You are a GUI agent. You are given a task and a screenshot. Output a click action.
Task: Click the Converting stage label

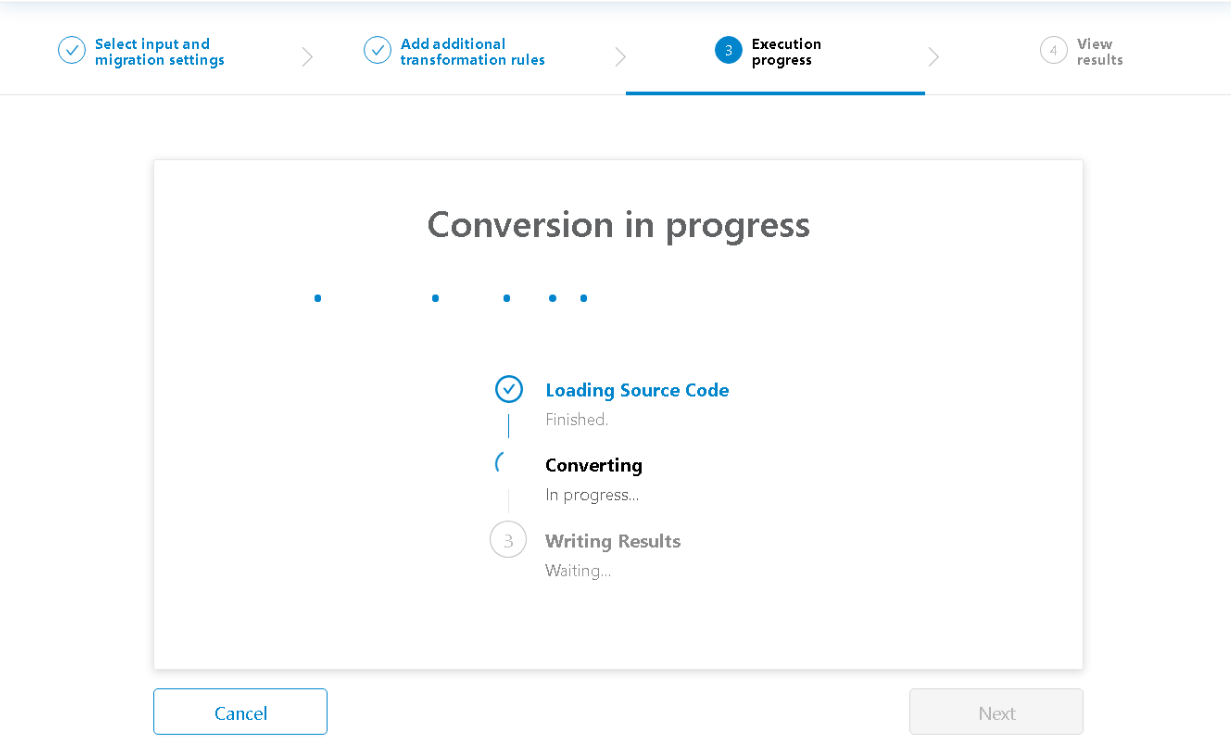click(593, 465)
